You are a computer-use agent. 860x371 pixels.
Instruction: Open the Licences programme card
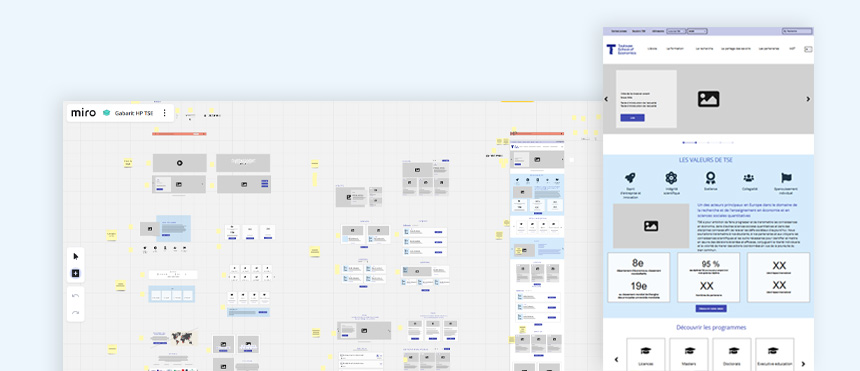click(x=646, y=354)
